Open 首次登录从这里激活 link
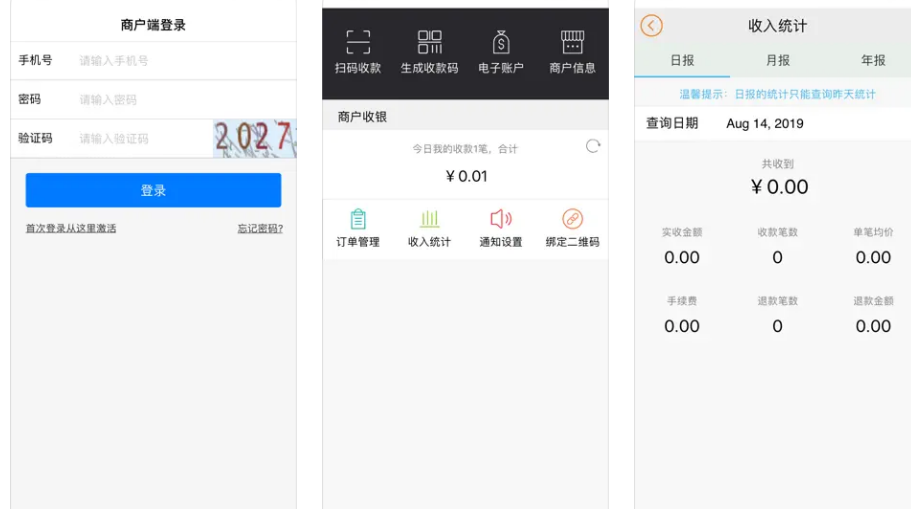 (x=71, y=228)
